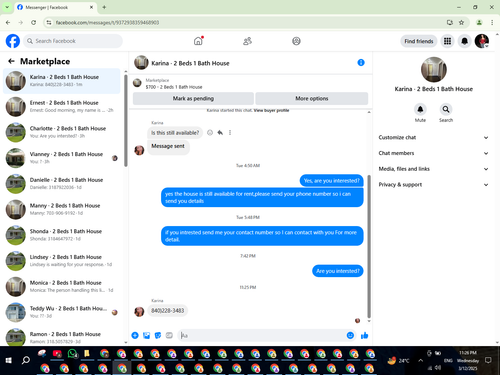Show hidden system tray icons
Image resolution: width=500 pixels, height=375 pixels.
point(421,360)
